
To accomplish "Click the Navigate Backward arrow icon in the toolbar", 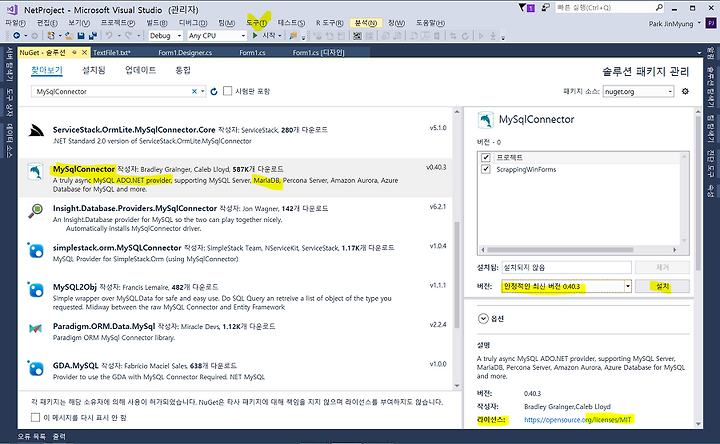I will (x=17, y=35).
